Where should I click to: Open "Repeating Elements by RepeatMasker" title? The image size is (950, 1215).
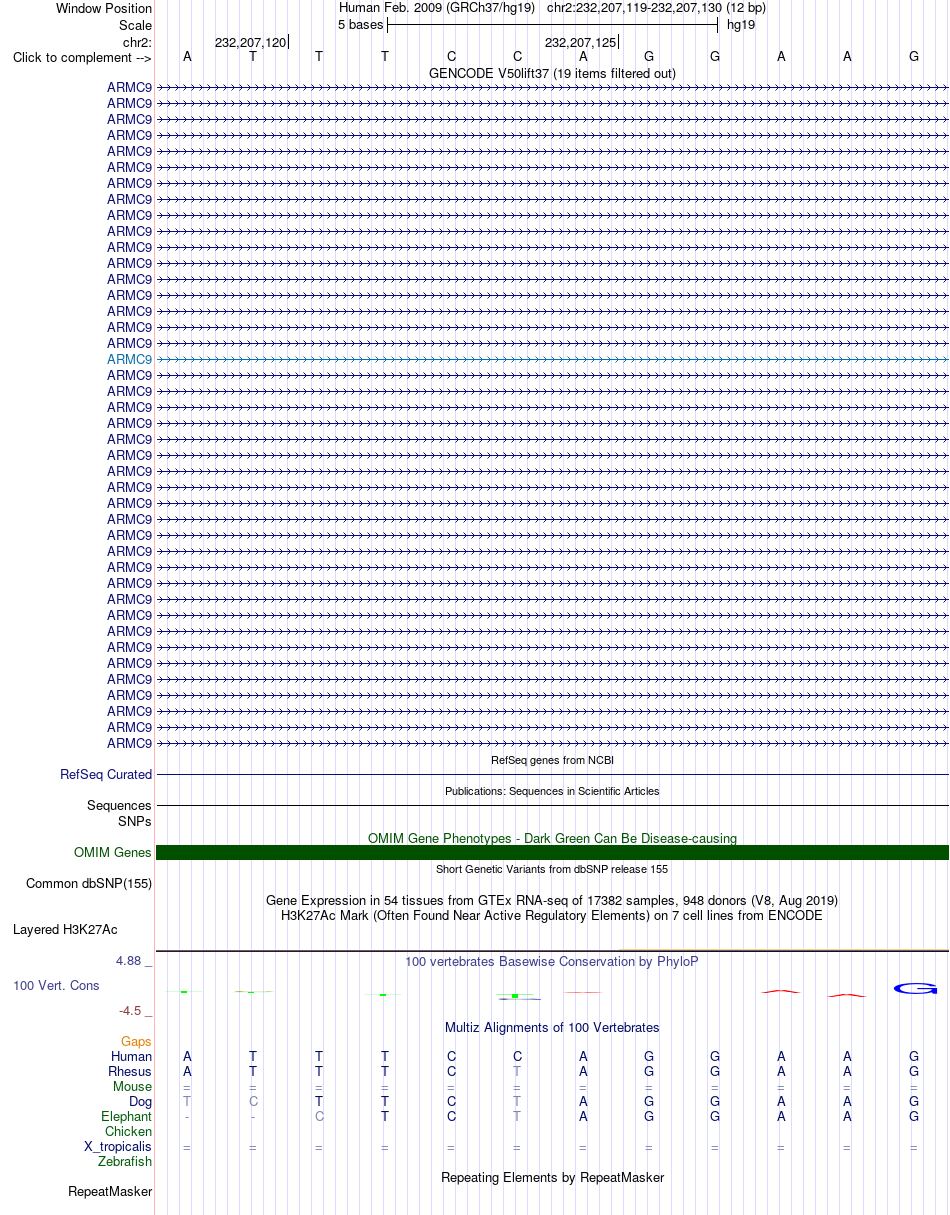pos(552,1177)
